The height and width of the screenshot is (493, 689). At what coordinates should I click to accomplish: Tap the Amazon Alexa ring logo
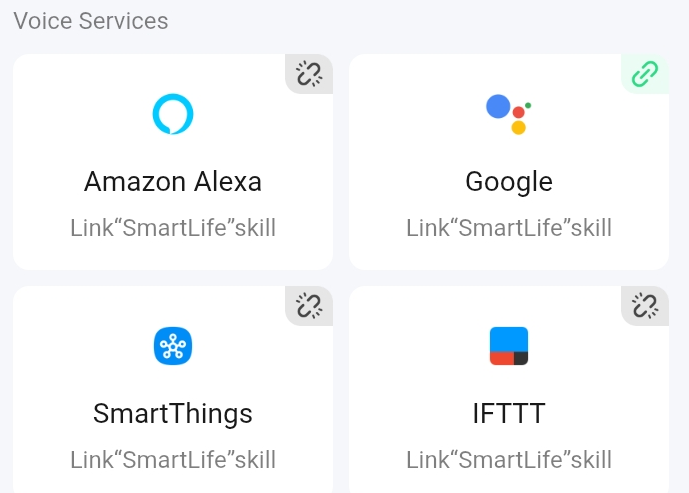[173, 114]
